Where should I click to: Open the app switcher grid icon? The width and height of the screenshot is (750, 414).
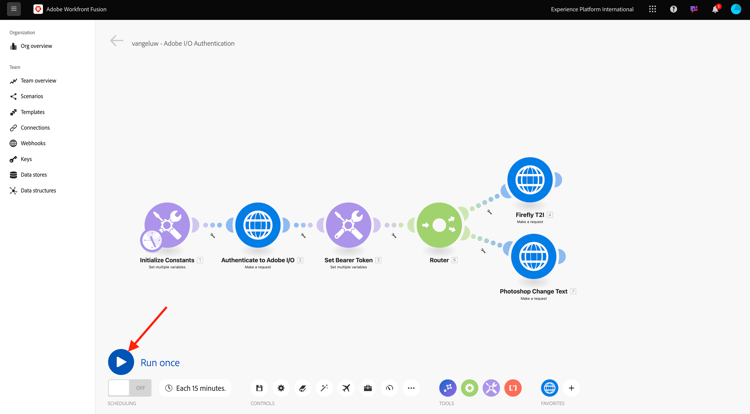tap(652, 9)
